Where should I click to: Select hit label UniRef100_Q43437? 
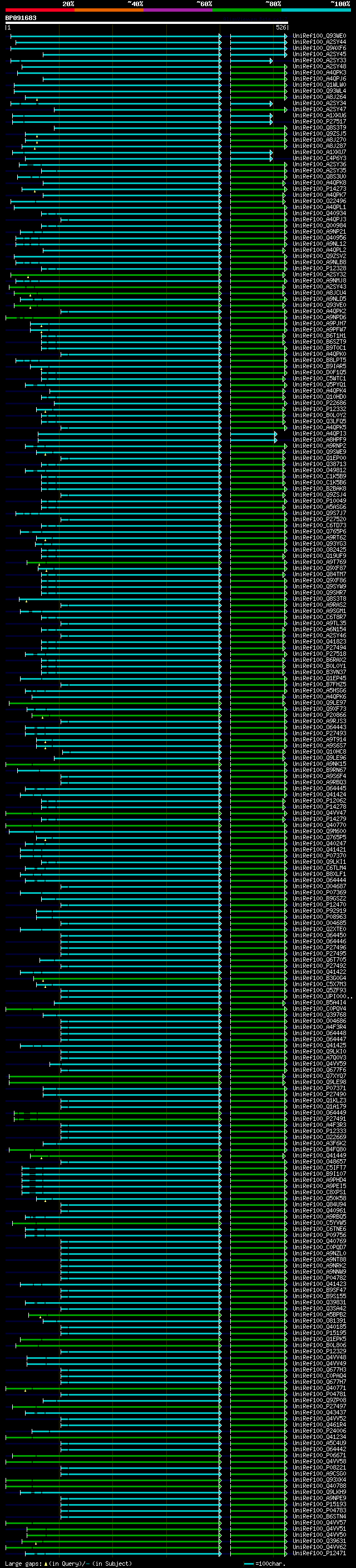(x=319, y=1412)
